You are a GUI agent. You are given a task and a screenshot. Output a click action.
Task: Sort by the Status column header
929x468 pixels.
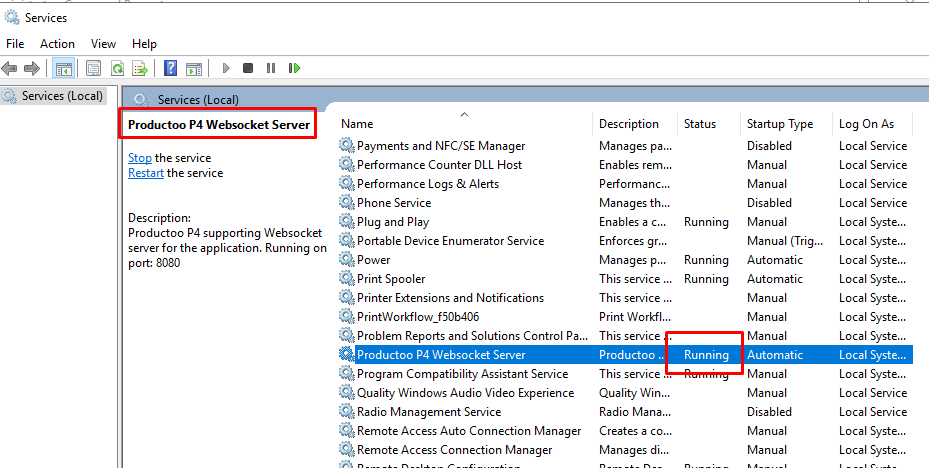point(700,124)
